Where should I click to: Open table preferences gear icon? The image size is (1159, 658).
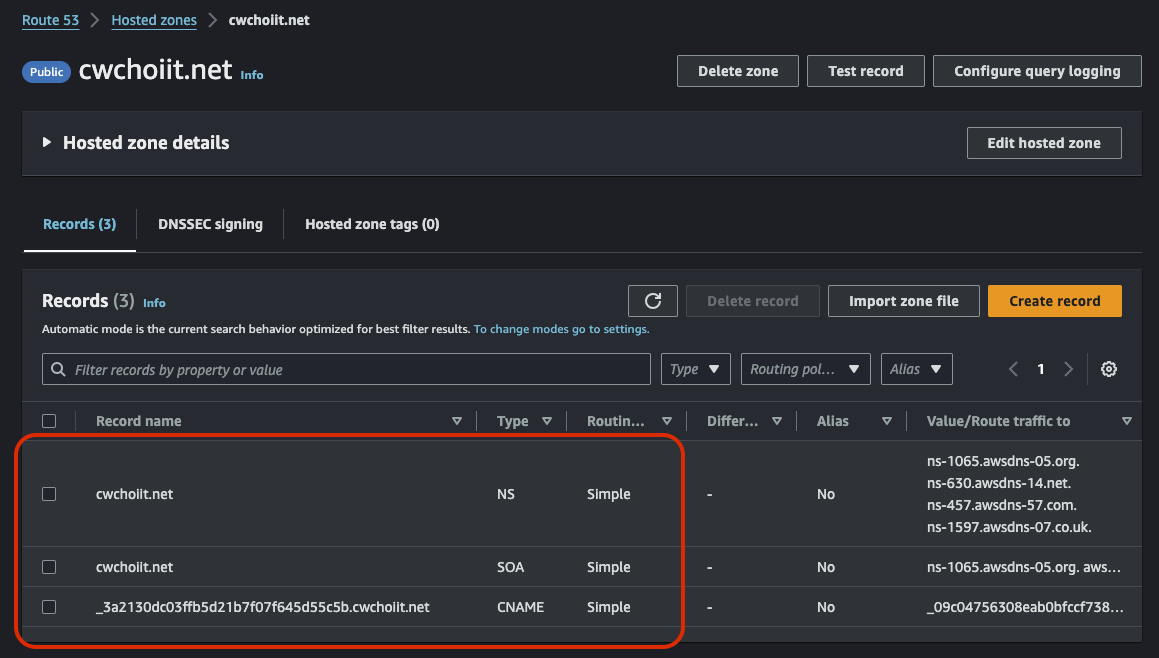point(1109,369)
